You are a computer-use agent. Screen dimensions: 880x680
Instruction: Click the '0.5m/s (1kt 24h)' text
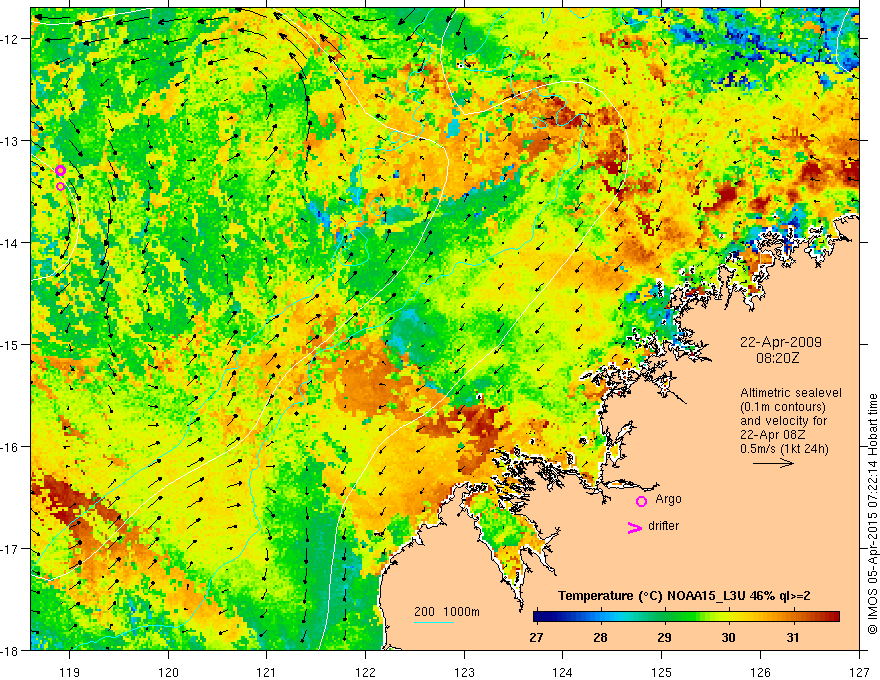[784, 448]
